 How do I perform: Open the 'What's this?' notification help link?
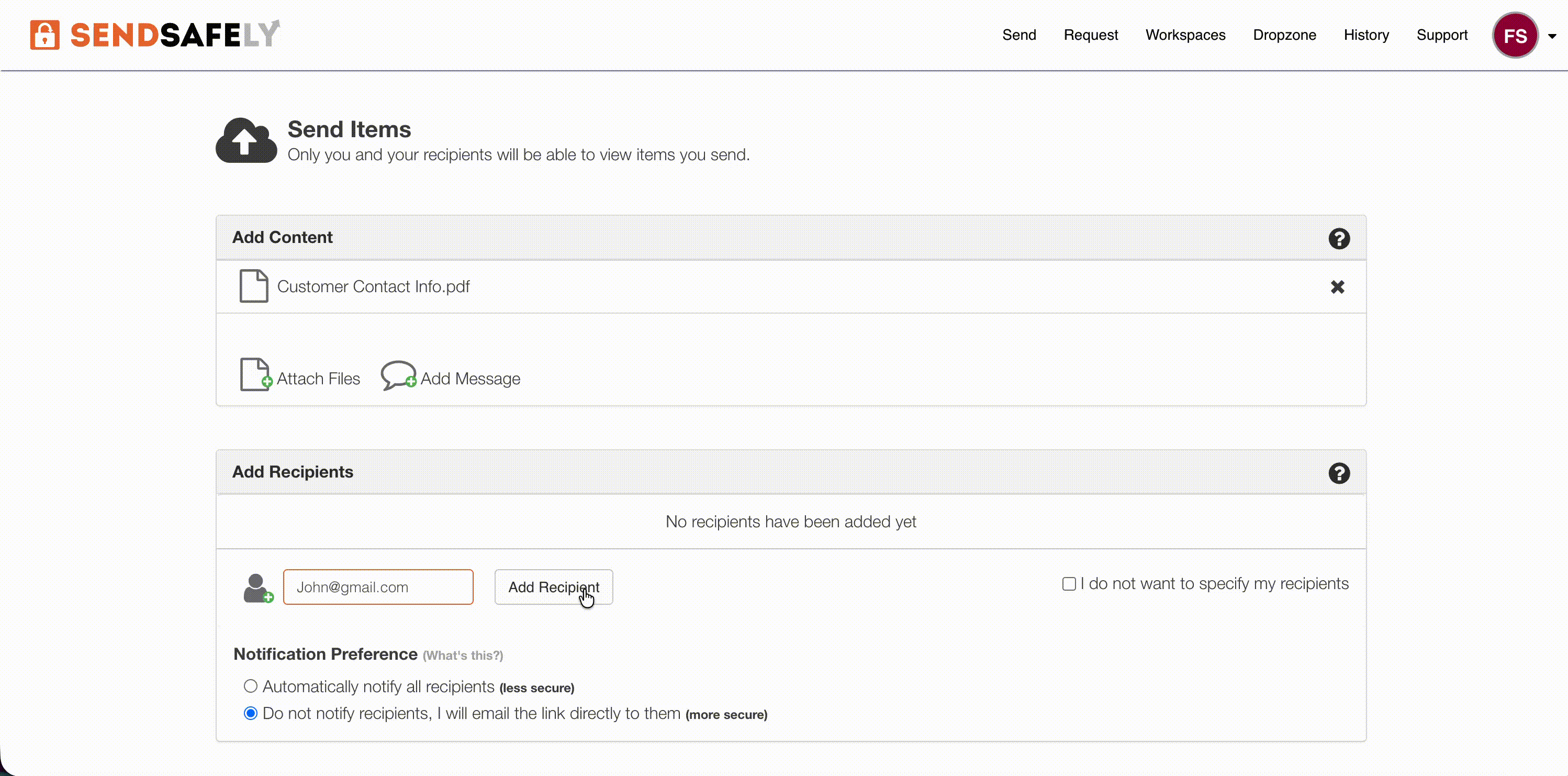463,656
